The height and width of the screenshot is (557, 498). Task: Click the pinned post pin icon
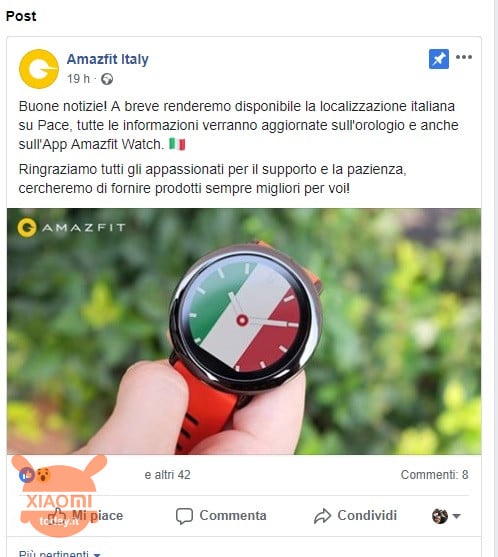coord(439,59)
